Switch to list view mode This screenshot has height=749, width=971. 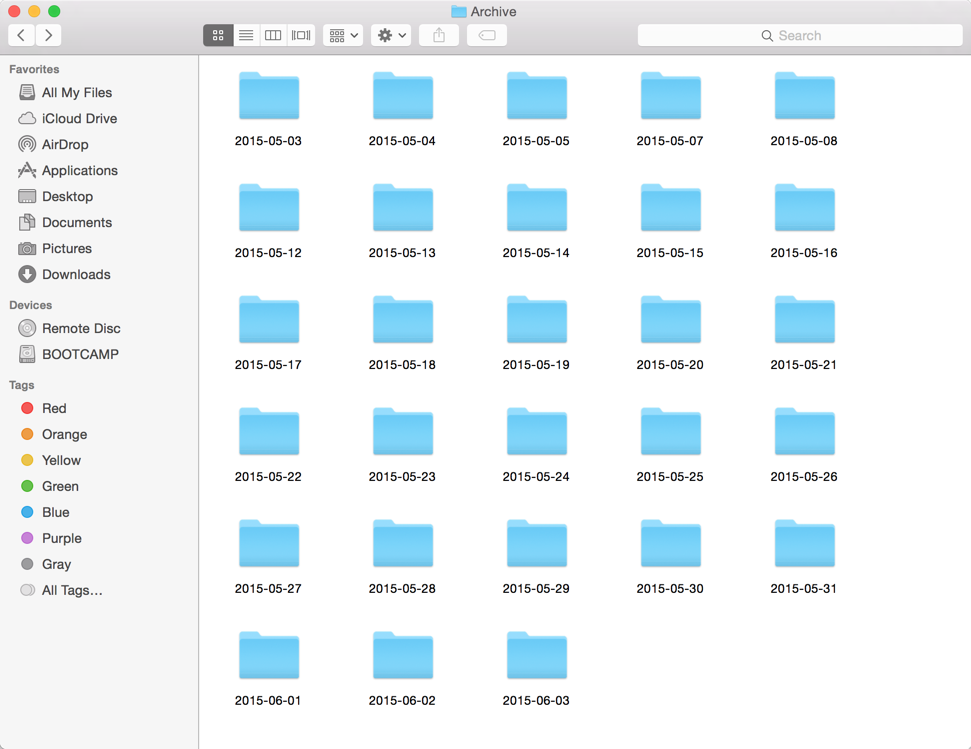[x=246, y=35]
